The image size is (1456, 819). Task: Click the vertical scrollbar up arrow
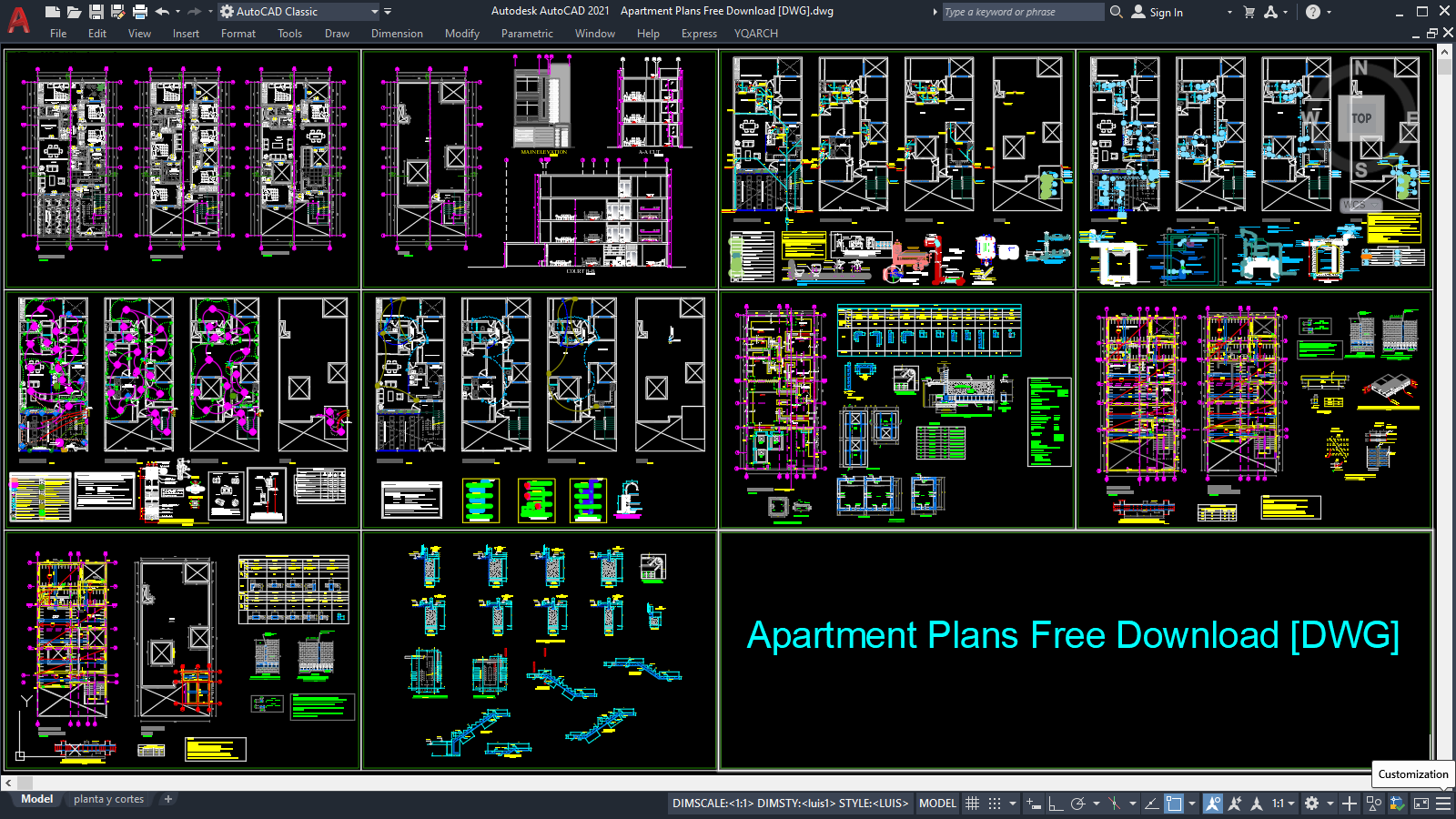point(1445,53)
